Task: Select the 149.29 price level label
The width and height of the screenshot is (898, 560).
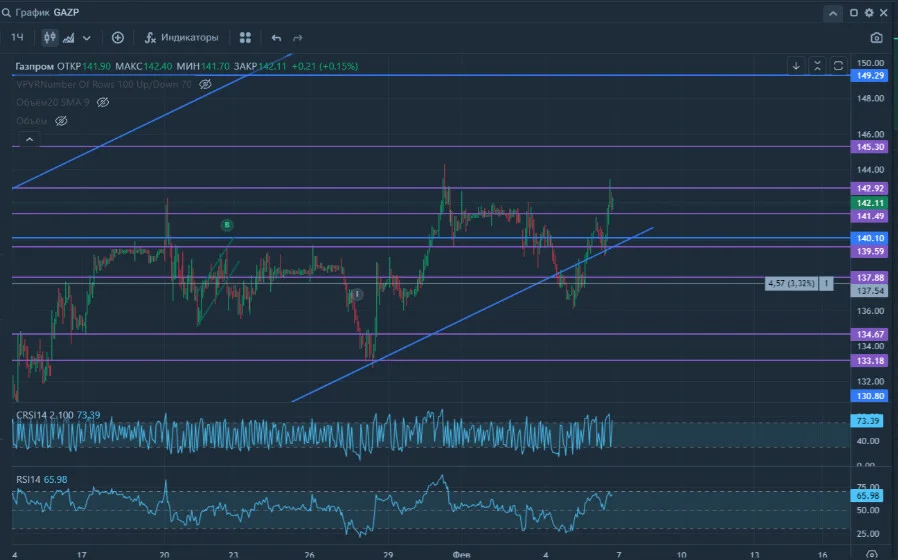Action: pos(870,76)
